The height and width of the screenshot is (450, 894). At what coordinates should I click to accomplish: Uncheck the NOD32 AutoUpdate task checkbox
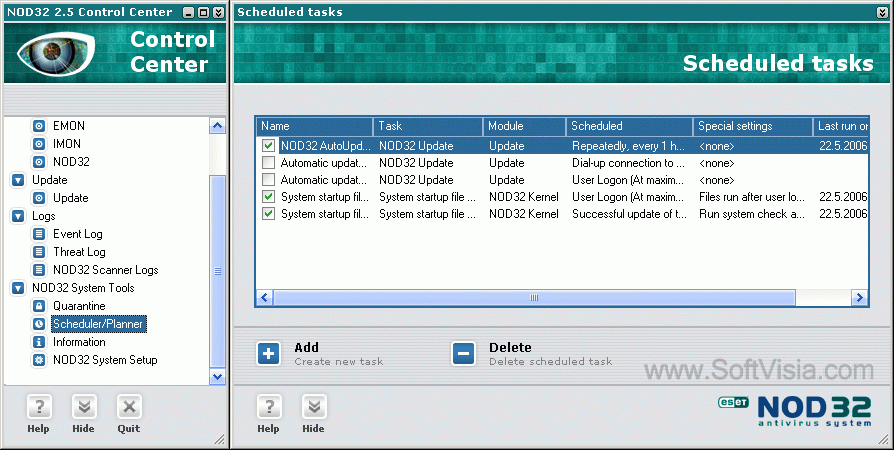point(269,146)
